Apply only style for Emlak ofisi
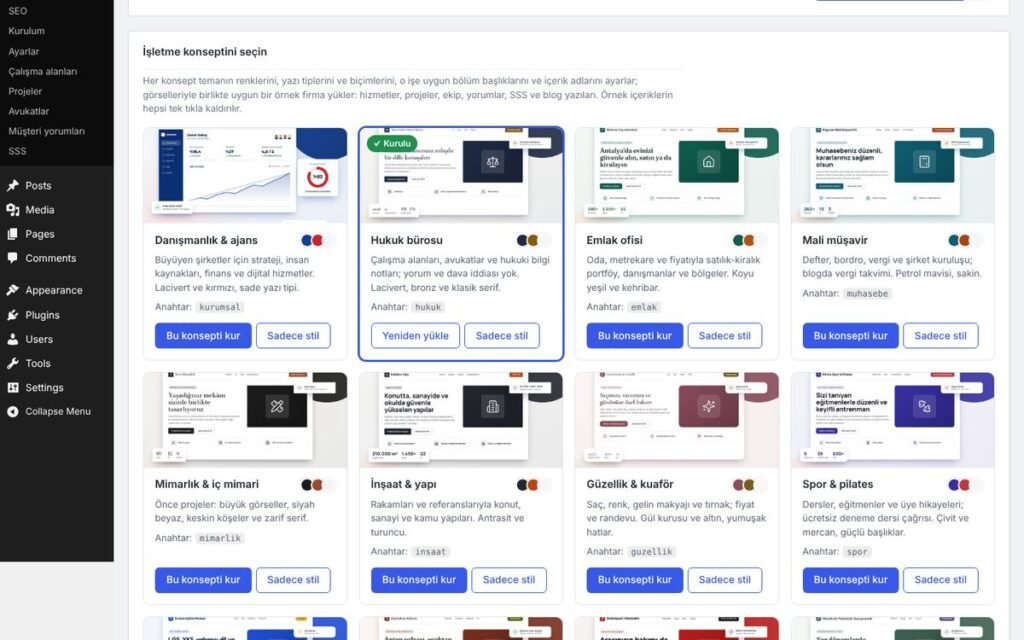 (x=725, y=336)
